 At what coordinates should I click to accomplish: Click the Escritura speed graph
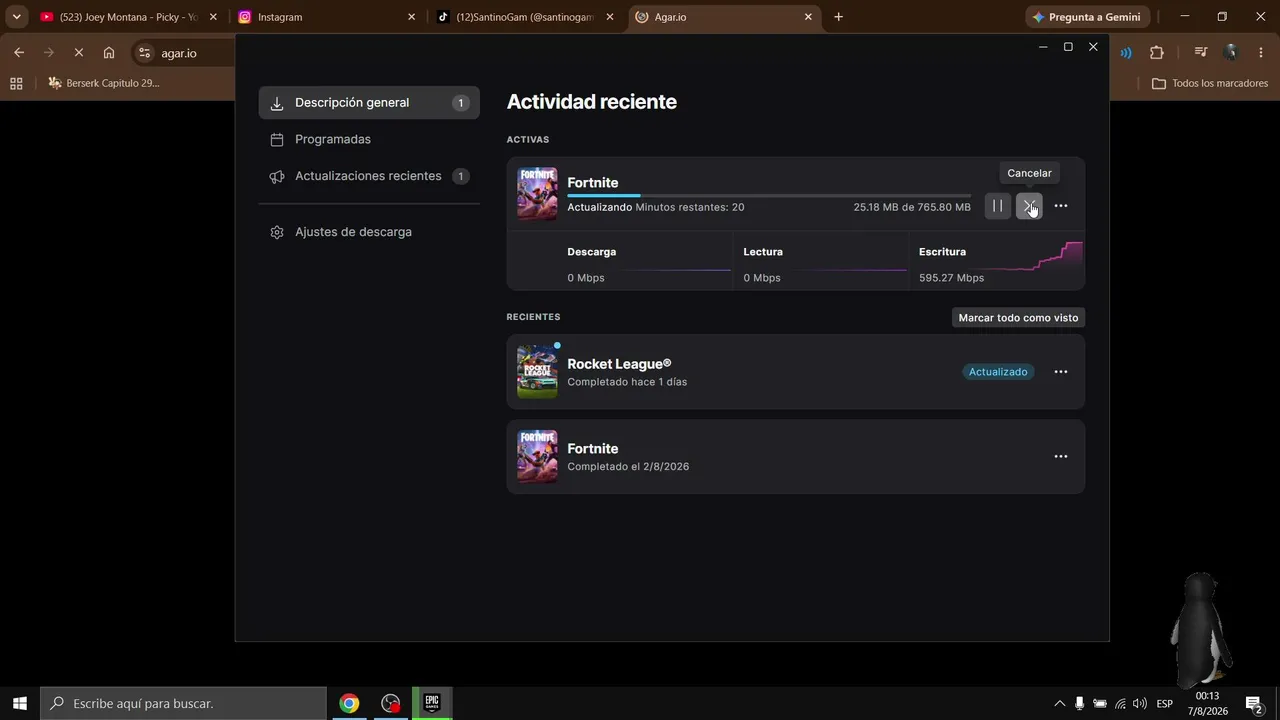pyautogui.click(x=1034, y=257)
